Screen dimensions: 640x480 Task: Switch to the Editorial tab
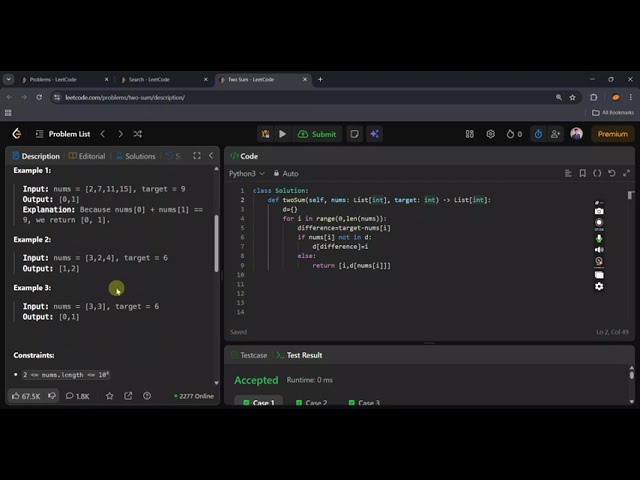pos(87,156)
